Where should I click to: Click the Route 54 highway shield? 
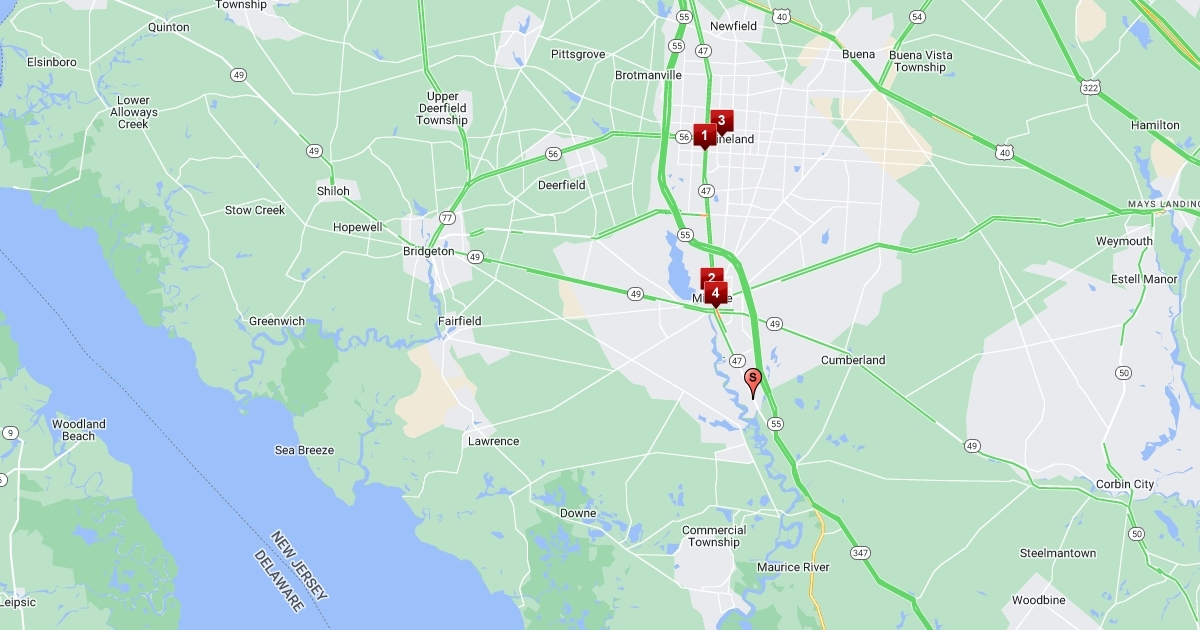pyautogui.click(x=918, y=17)
